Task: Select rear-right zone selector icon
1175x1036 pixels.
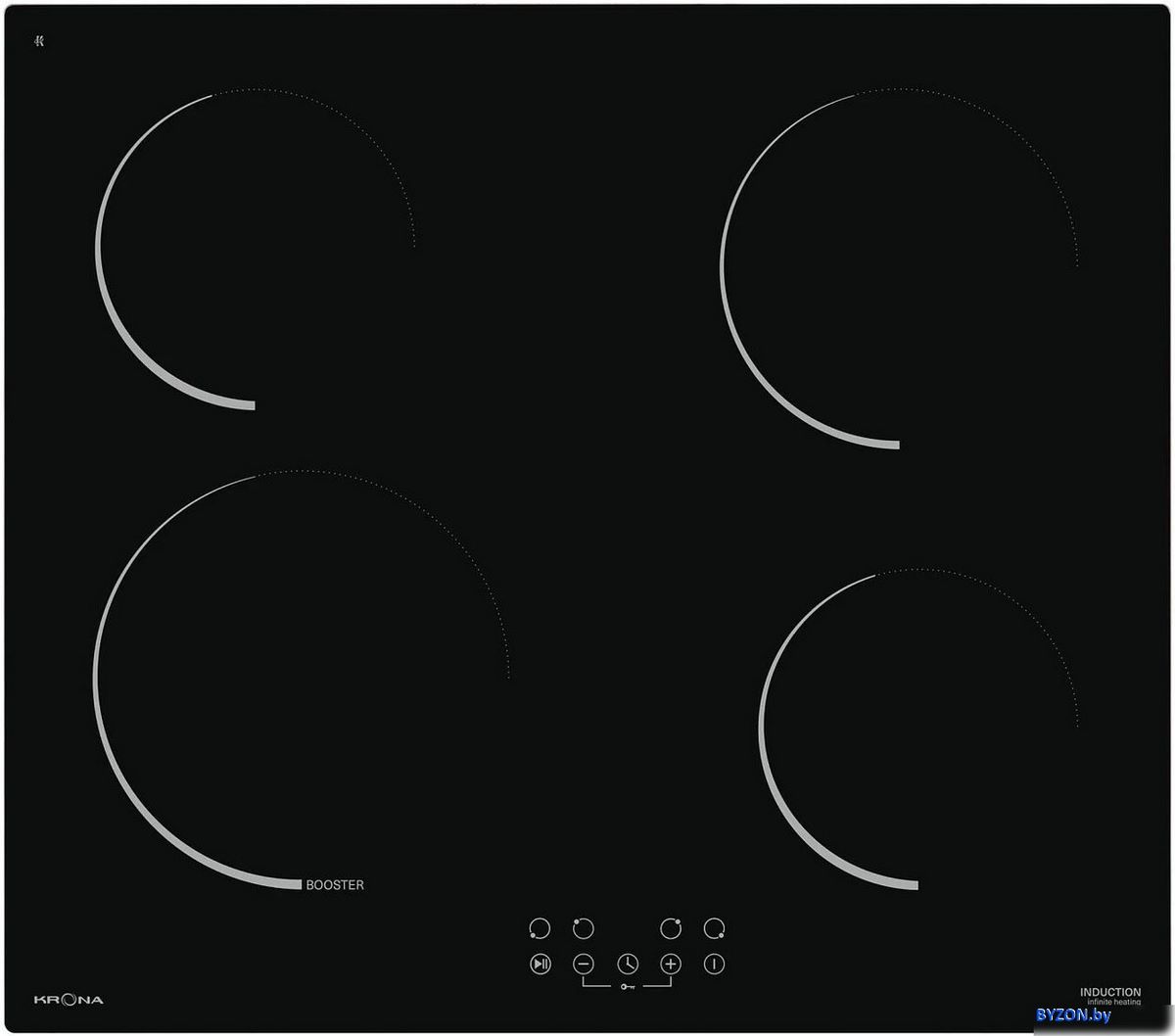Action: tap(671, 928)
